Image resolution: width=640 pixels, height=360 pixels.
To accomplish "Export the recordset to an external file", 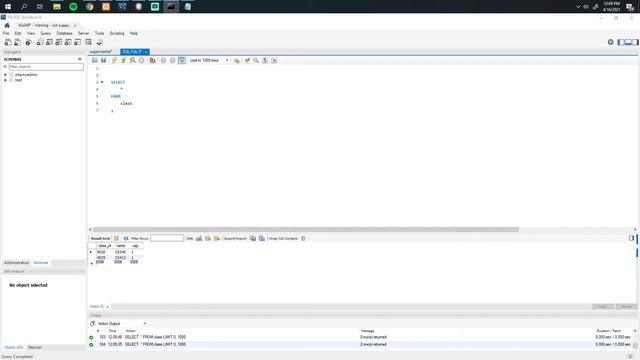I will (x=253, y=238).
